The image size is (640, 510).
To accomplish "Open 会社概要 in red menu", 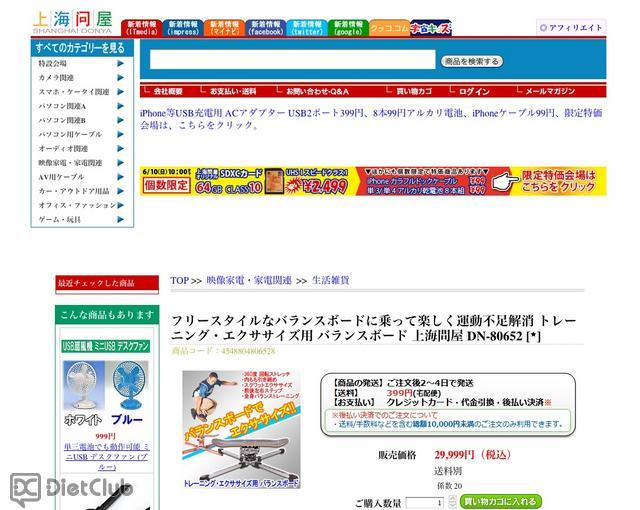I will tap(168, 91).
